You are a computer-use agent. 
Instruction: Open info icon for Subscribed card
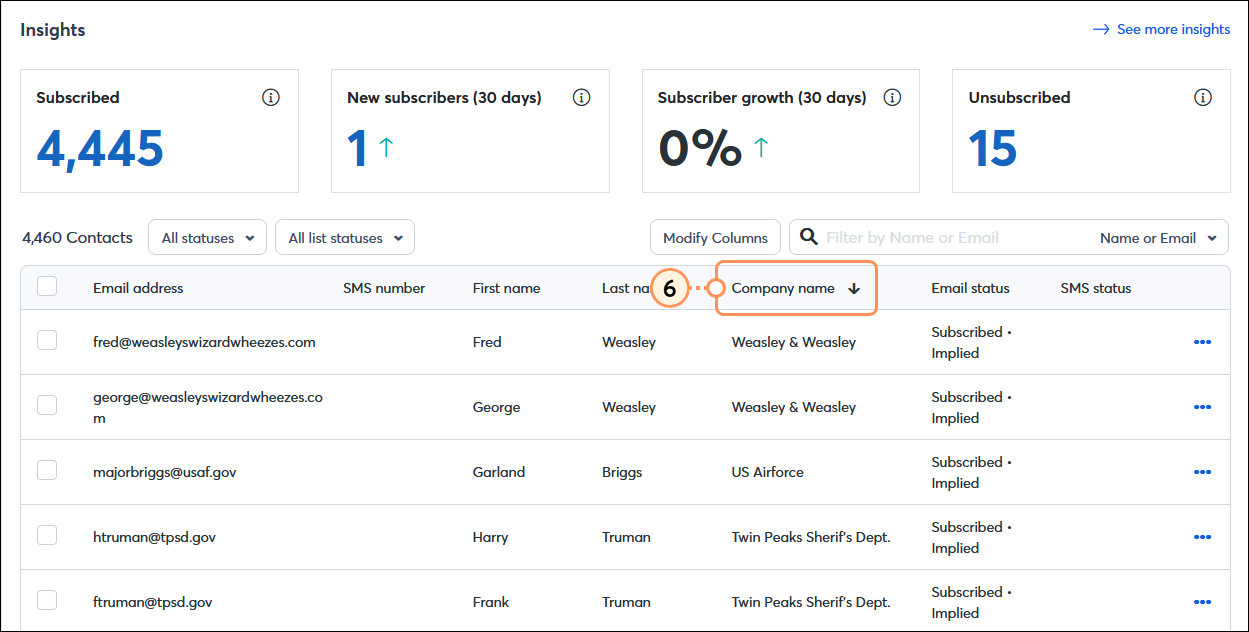(270, 97)
